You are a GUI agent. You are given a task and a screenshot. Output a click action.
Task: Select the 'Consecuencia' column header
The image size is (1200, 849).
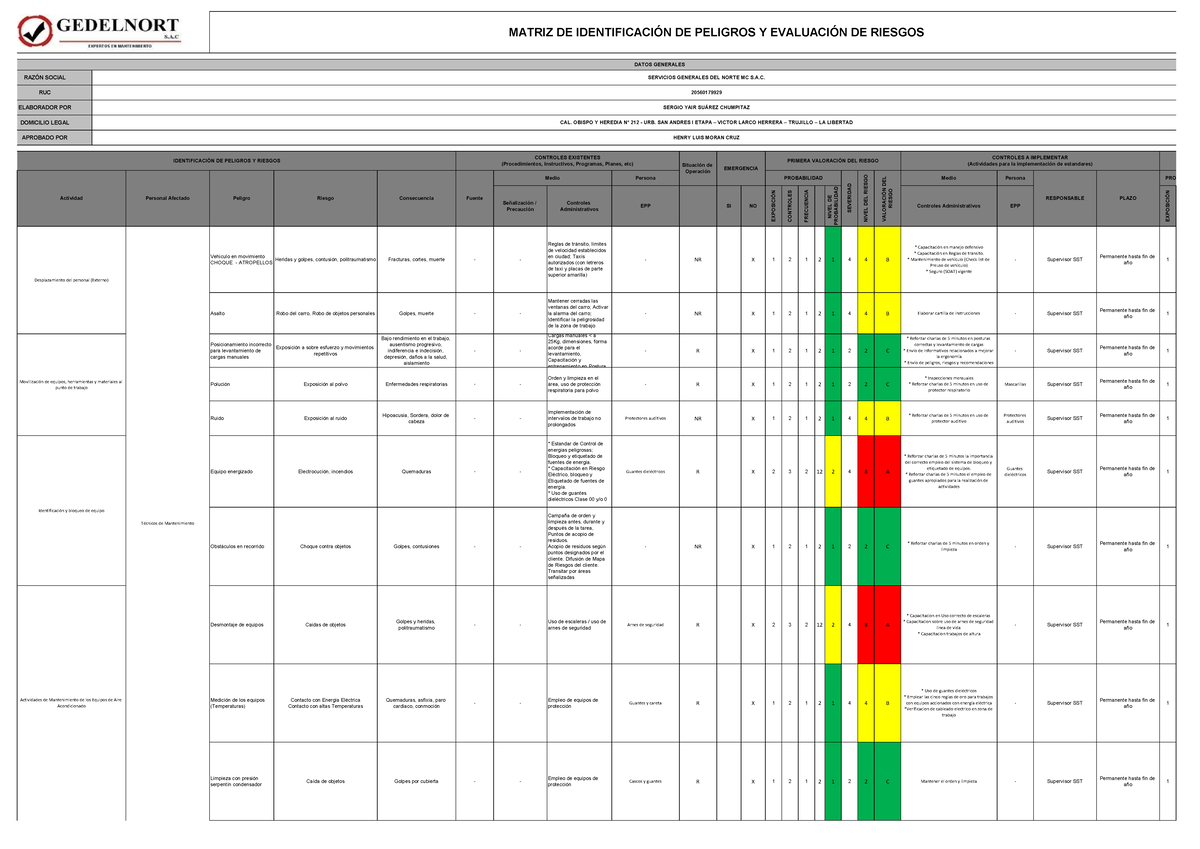pyautogui.click(x=416, y=198)
